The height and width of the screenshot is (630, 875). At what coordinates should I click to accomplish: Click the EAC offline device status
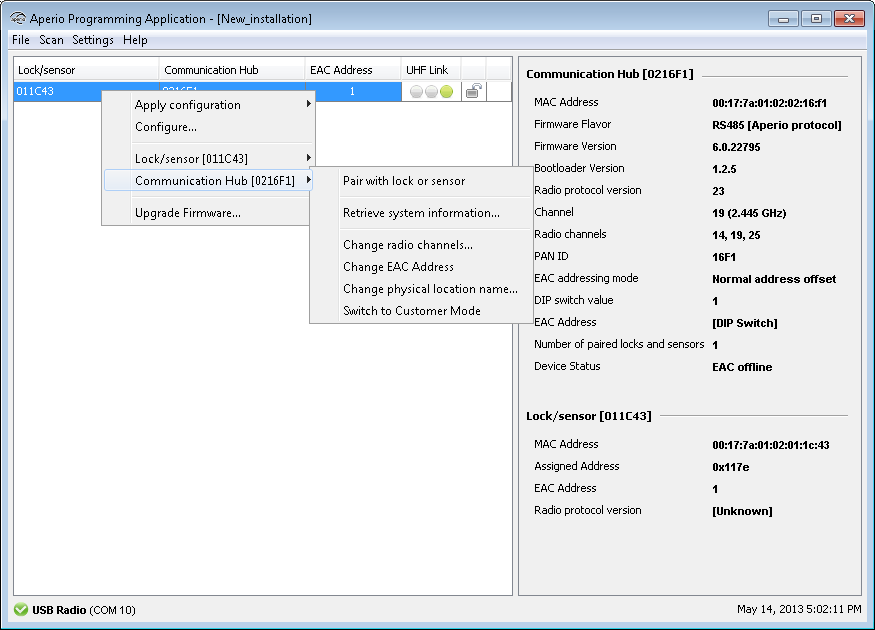click(742, 367)
